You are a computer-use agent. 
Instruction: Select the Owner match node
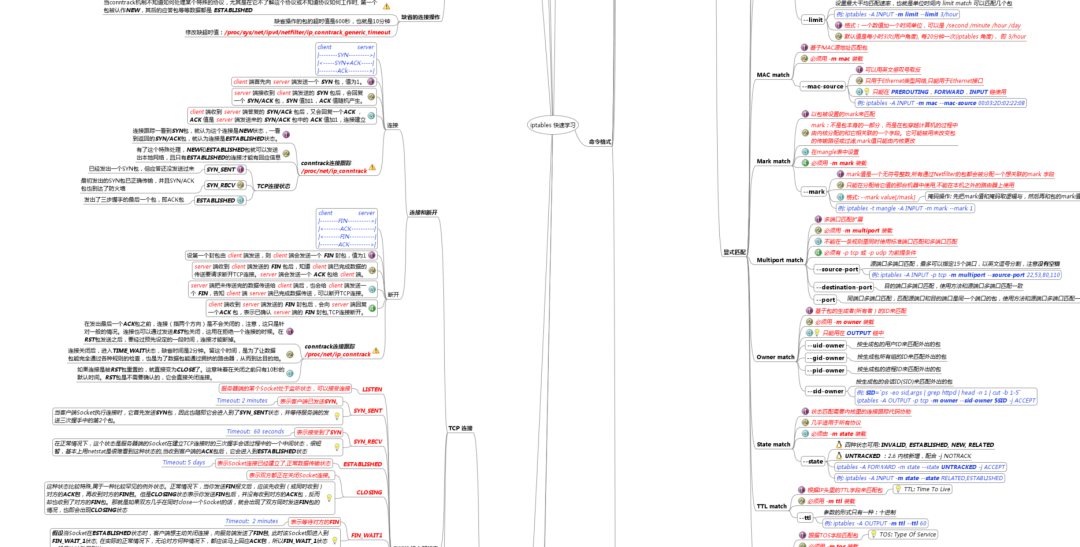774,356
